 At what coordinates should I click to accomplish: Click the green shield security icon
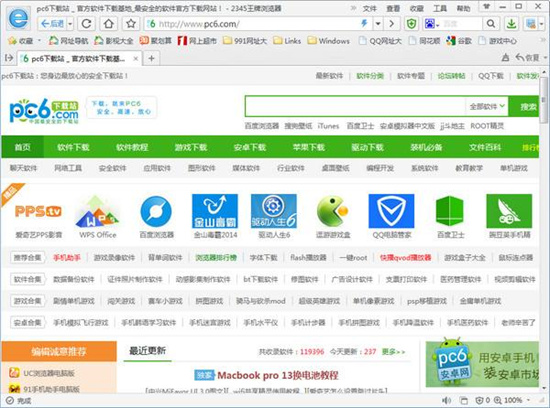point(411,24)
